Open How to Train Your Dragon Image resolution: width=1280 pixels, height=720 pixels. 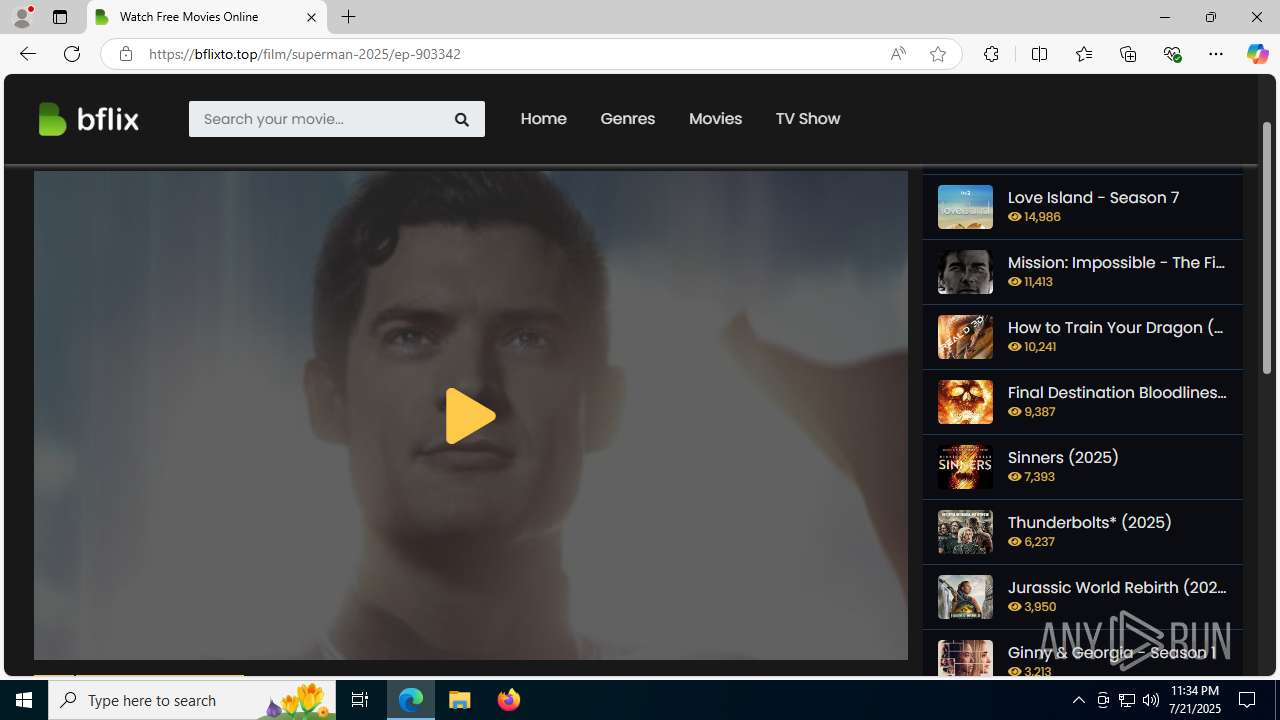coord(1116,327)
